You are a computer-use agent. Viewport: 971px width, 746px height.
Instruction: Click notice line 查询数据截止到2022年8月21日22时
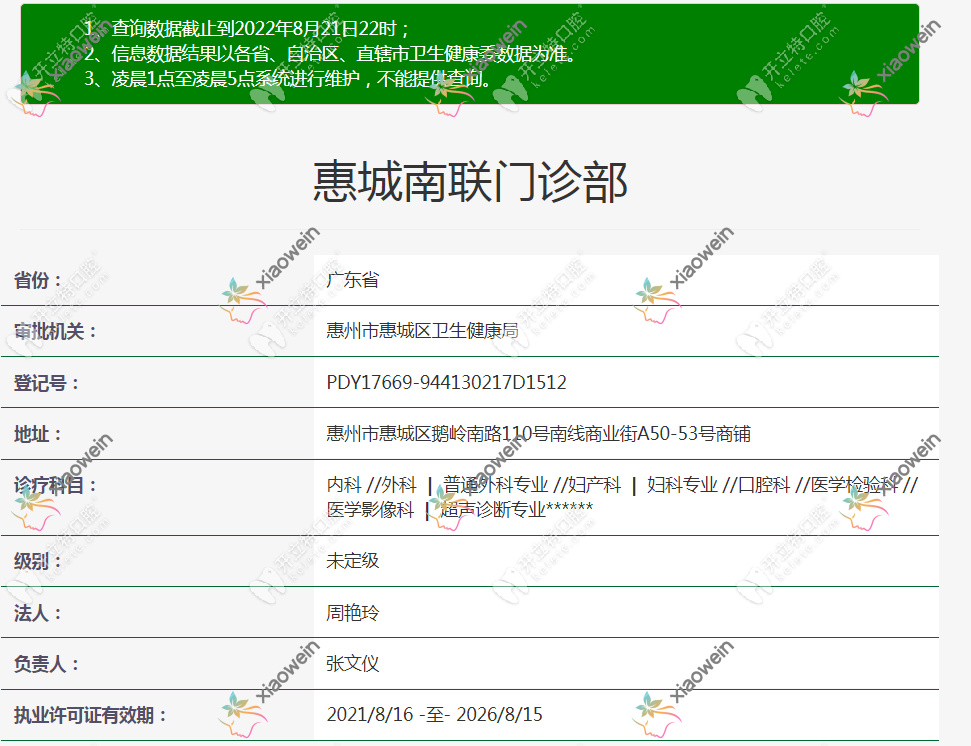[247, 28]
